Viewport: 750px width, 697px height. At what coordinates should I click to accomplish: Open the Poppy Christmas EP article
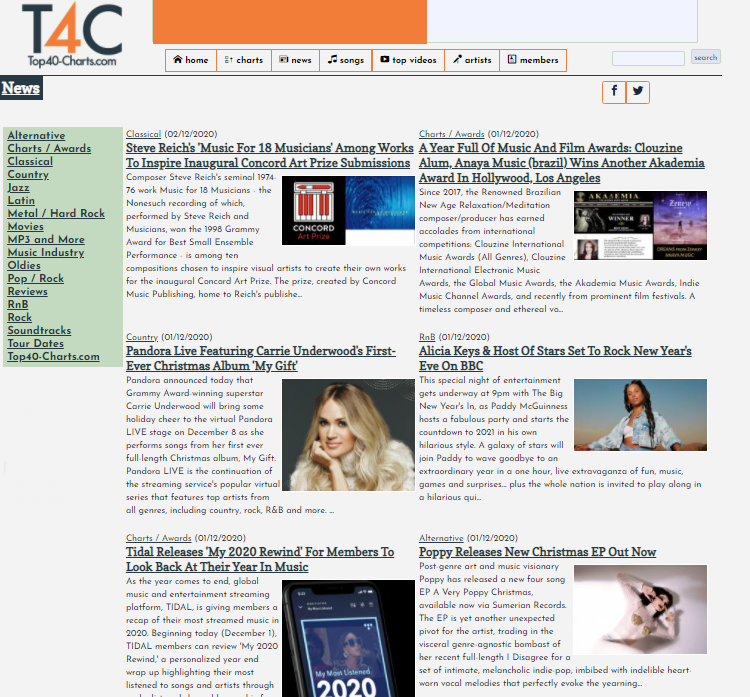point(537,552)
